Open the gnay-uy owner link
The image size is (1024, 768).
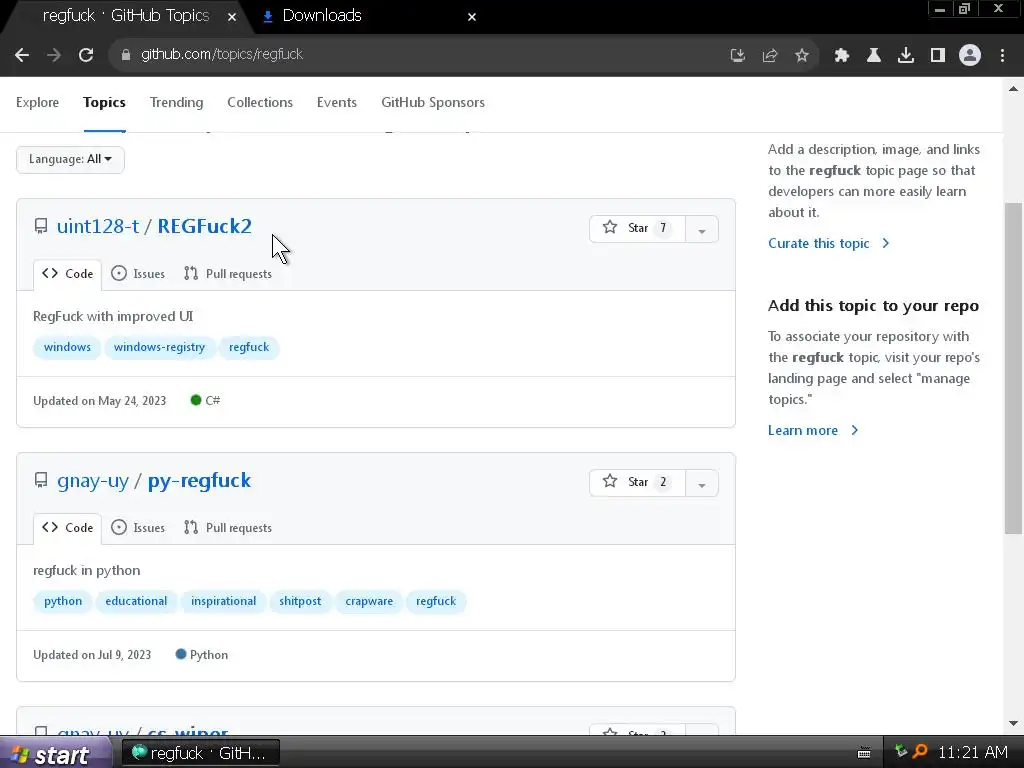pos(93,481)
